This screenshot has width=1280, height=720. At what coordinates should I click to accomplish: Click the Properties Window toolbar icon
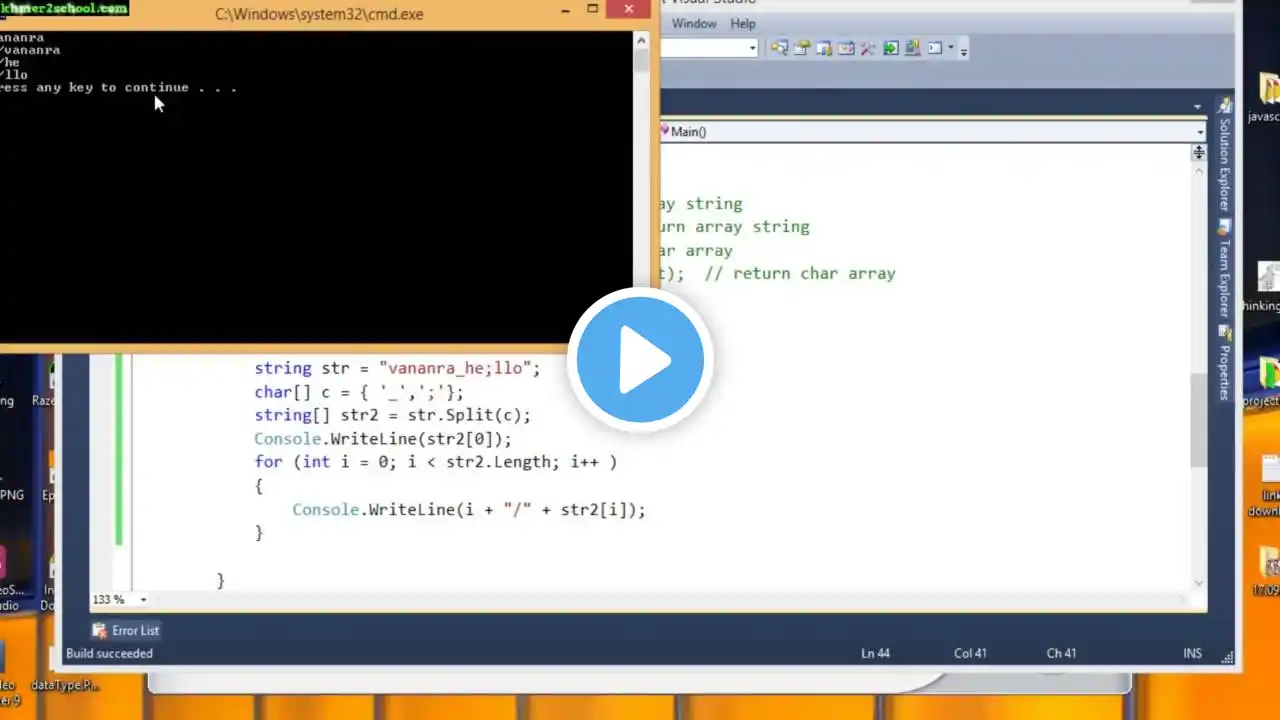click(802, 48)
